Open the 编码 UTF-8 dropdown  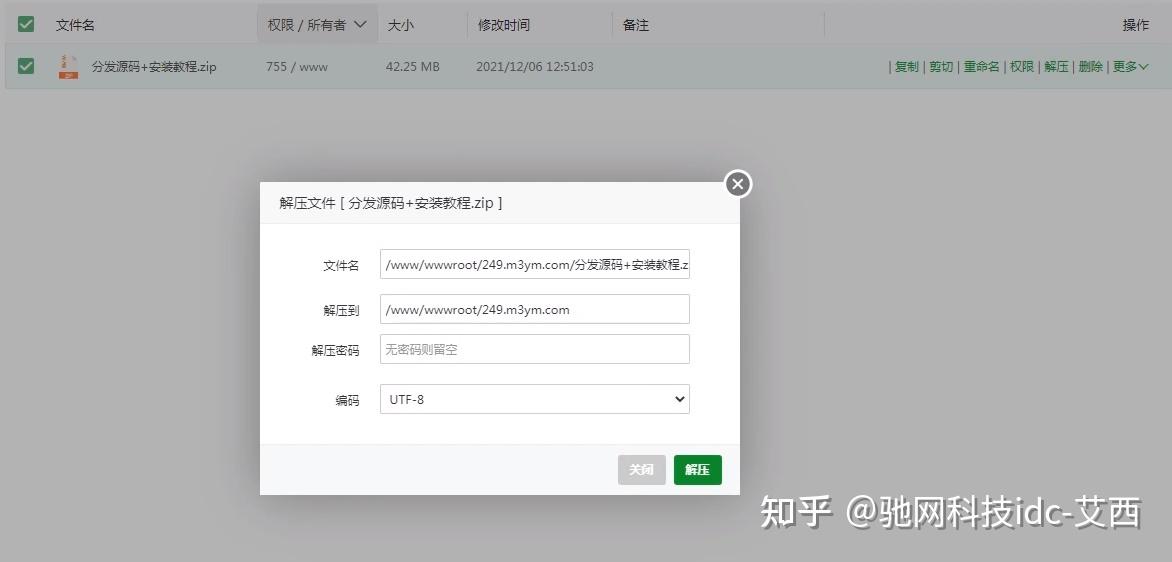pos(534,399)
